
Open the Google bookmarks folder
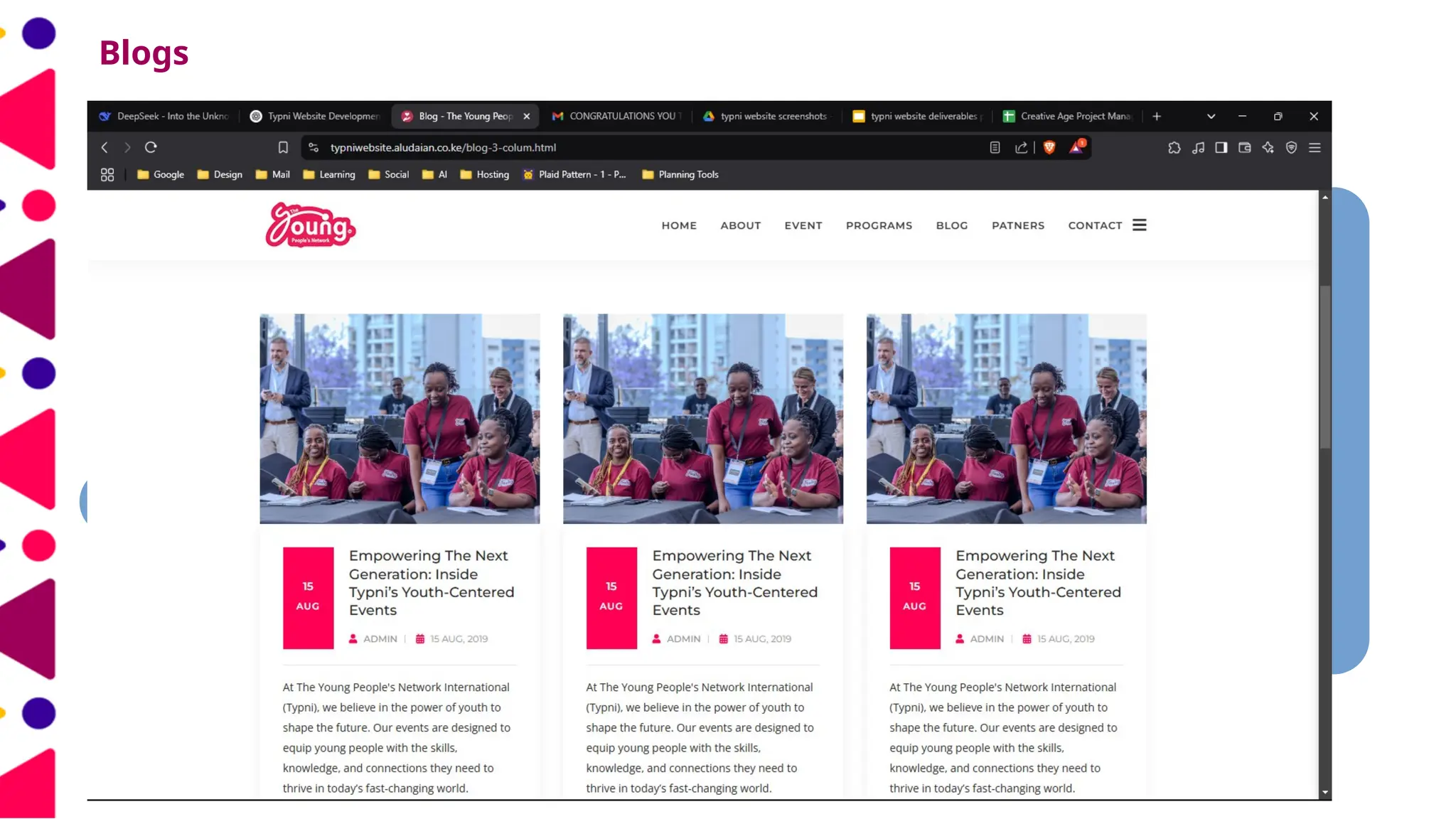[x=161, y=174]
